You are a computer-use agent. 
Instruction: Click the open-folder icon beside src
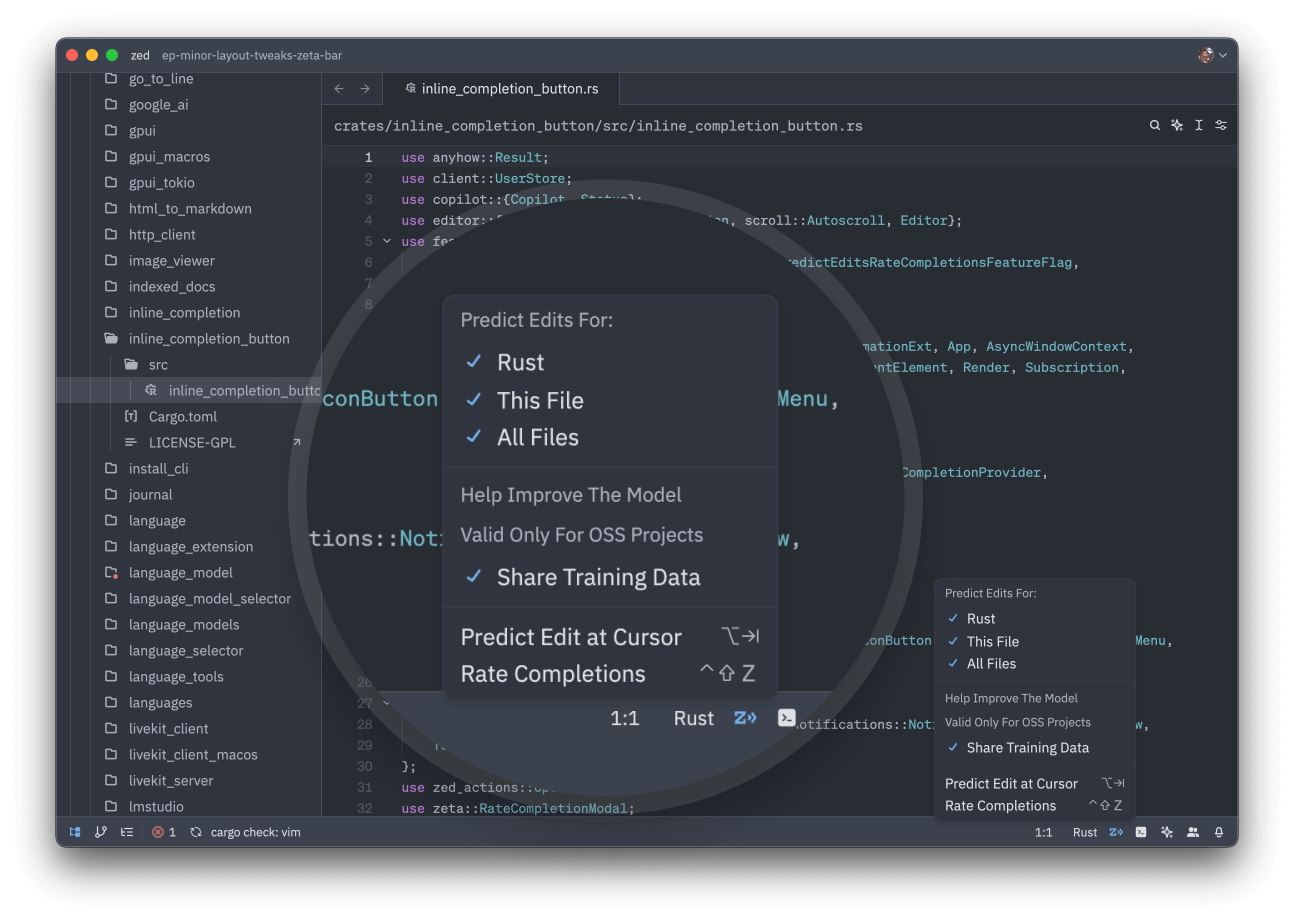[x=131, y=364]
